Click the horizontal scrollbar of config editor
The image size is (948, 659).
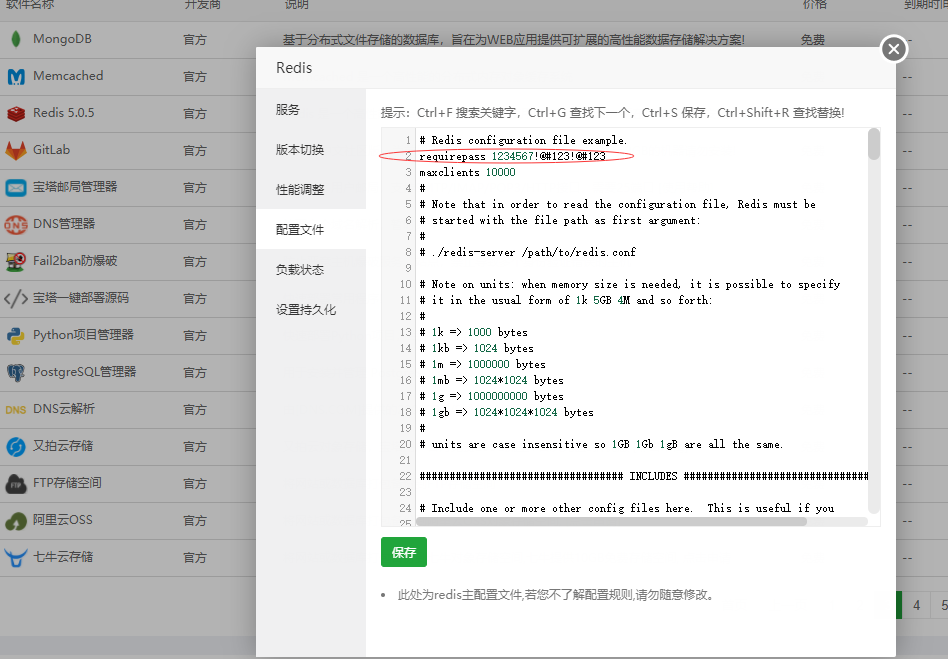click(611, 521)
